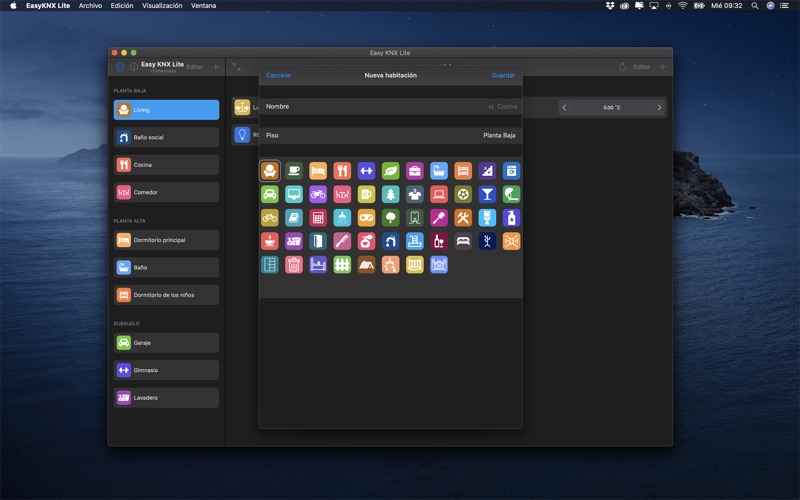Choose the dumbbell gym icon in the grid

366,171
